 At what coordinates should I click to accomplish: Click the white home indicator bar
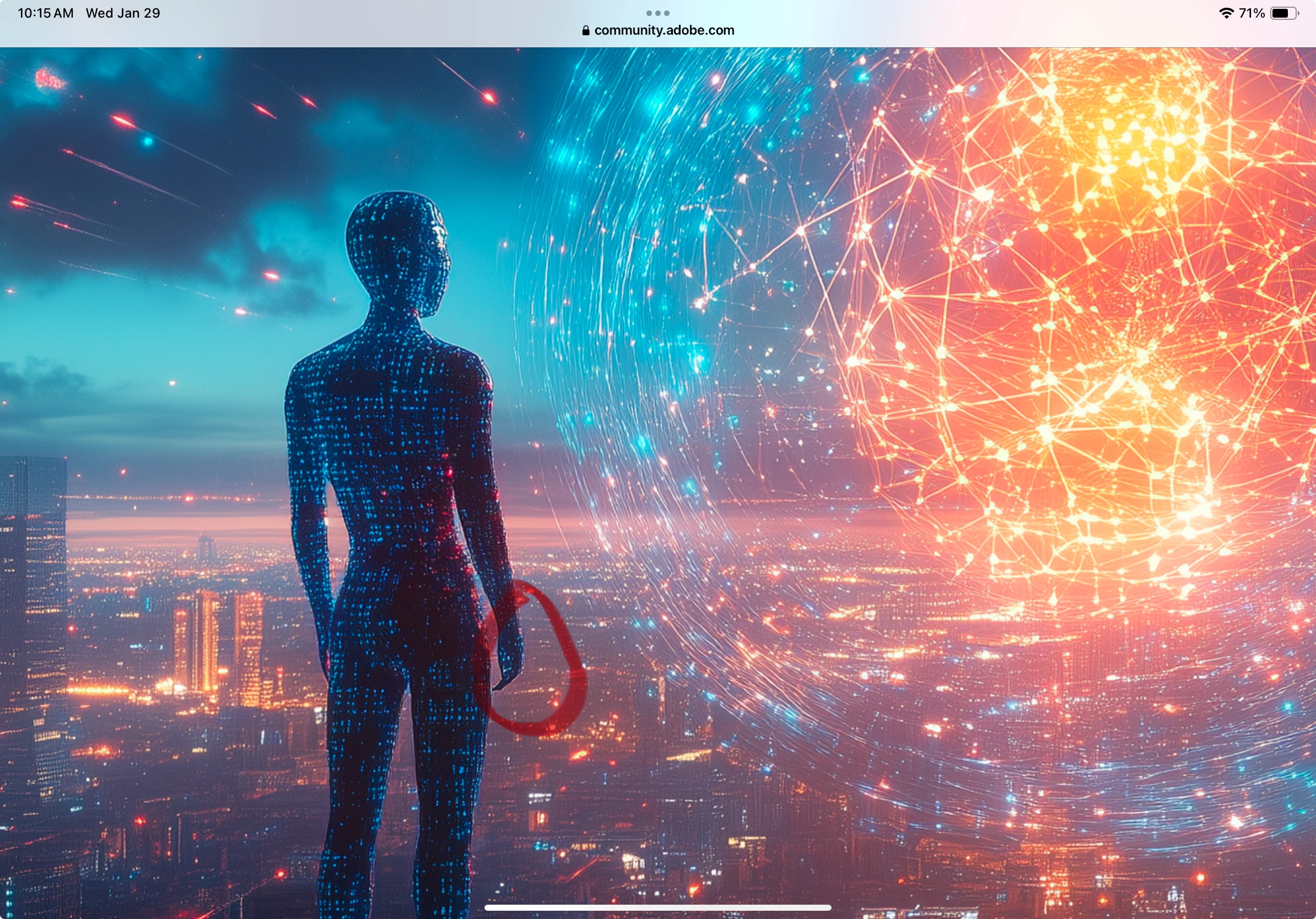click(657, 907)
